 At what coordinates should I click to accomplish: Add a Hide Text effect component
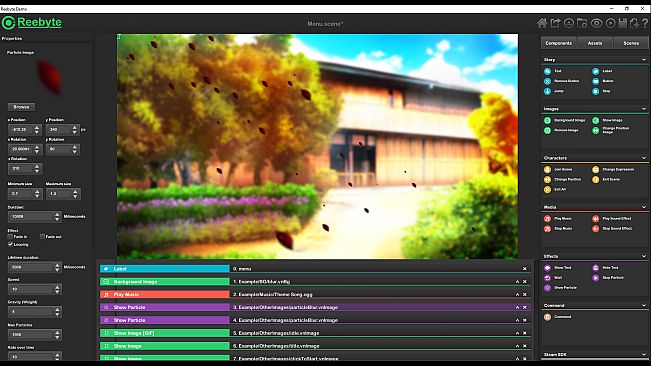606,268
